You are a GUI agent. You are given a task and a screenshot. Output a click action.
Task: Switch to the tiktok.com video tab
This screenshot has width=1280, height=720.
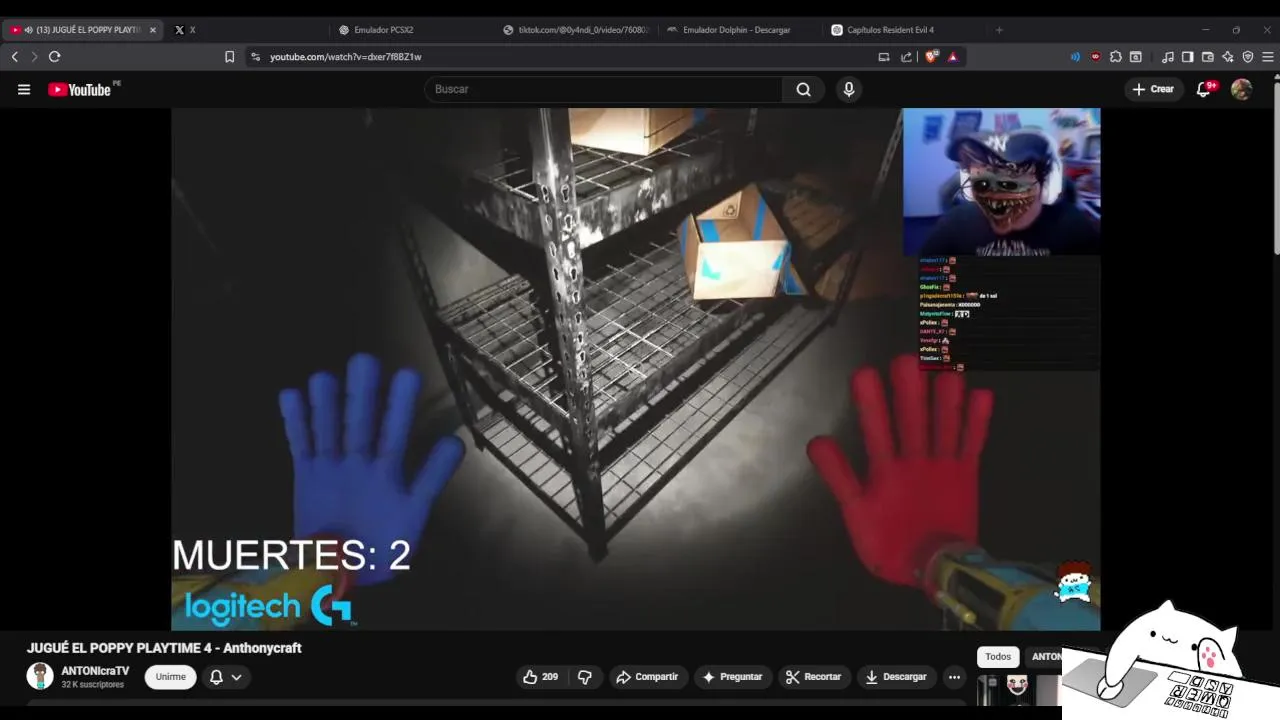(576, 30)
